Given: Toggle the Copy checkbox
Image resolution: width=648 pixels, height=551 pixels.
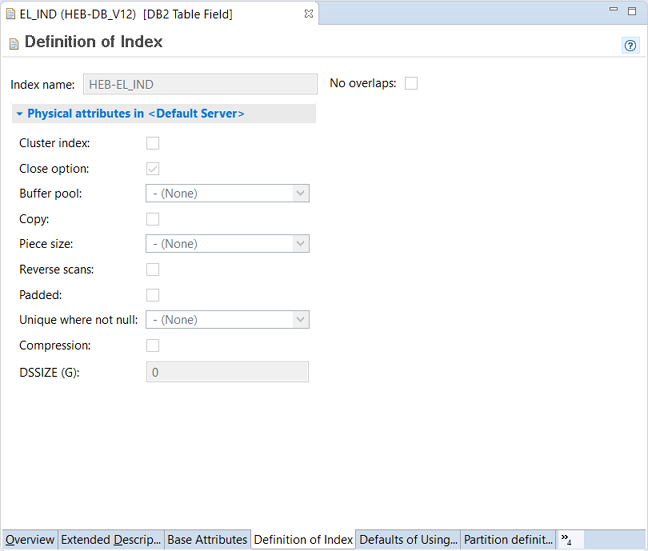Looking at the screenshot, I should point(153,219).
